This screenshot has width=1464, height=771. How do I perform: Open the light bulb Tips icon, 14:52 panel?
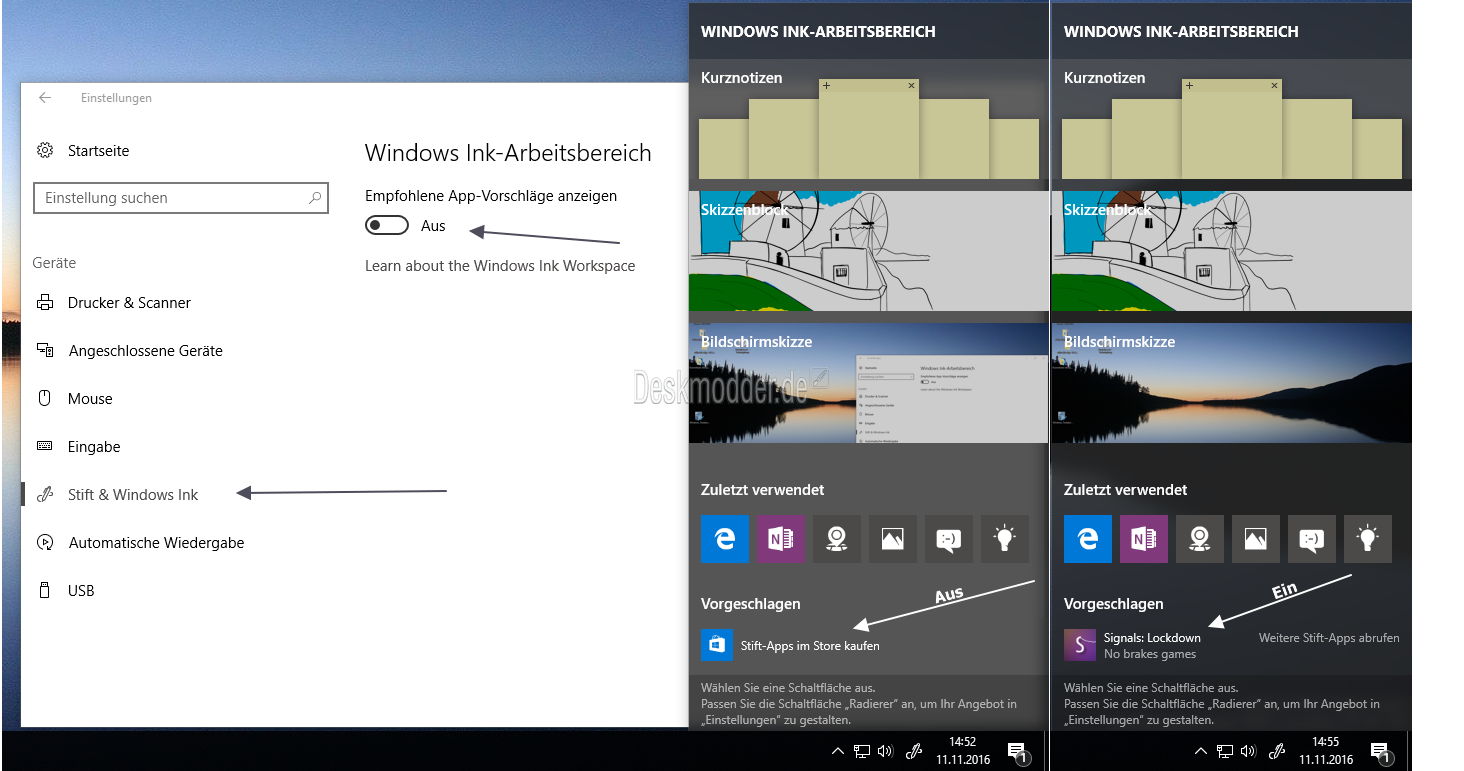pyautogui.click(x=1005, y=539)
